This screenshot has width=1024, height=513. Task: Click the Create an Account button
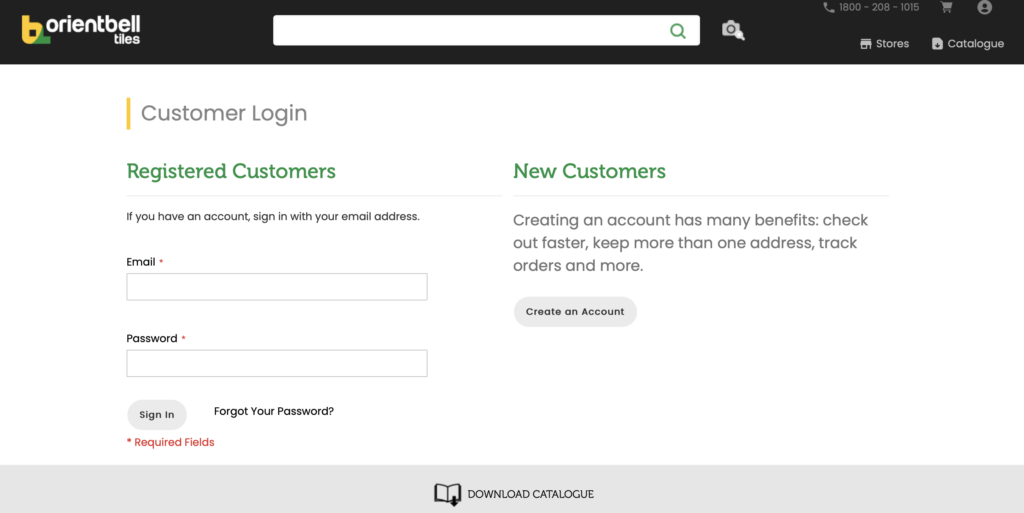coord(575,311)
